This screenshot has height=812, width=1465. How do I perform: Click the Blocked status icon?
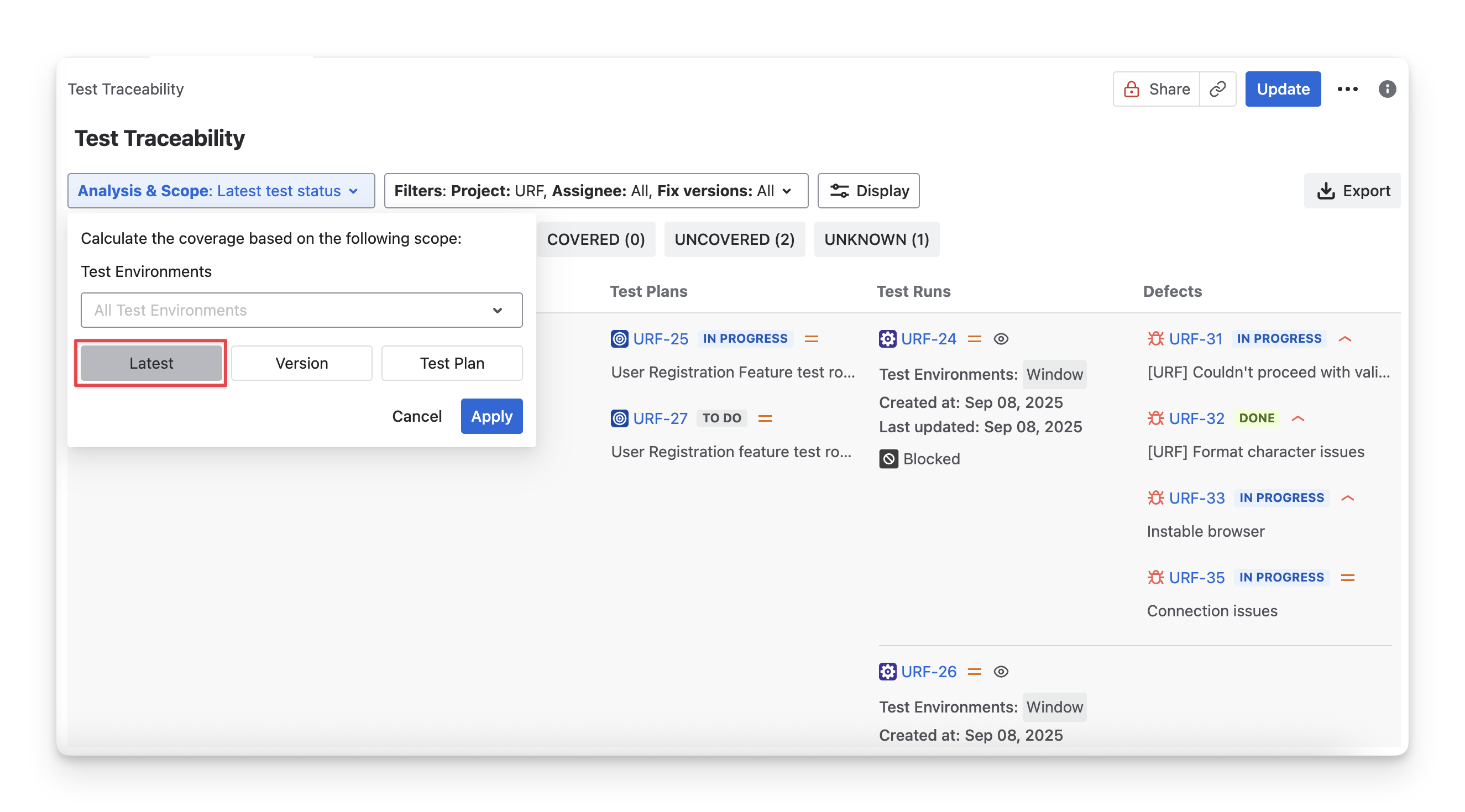(888, 459)
